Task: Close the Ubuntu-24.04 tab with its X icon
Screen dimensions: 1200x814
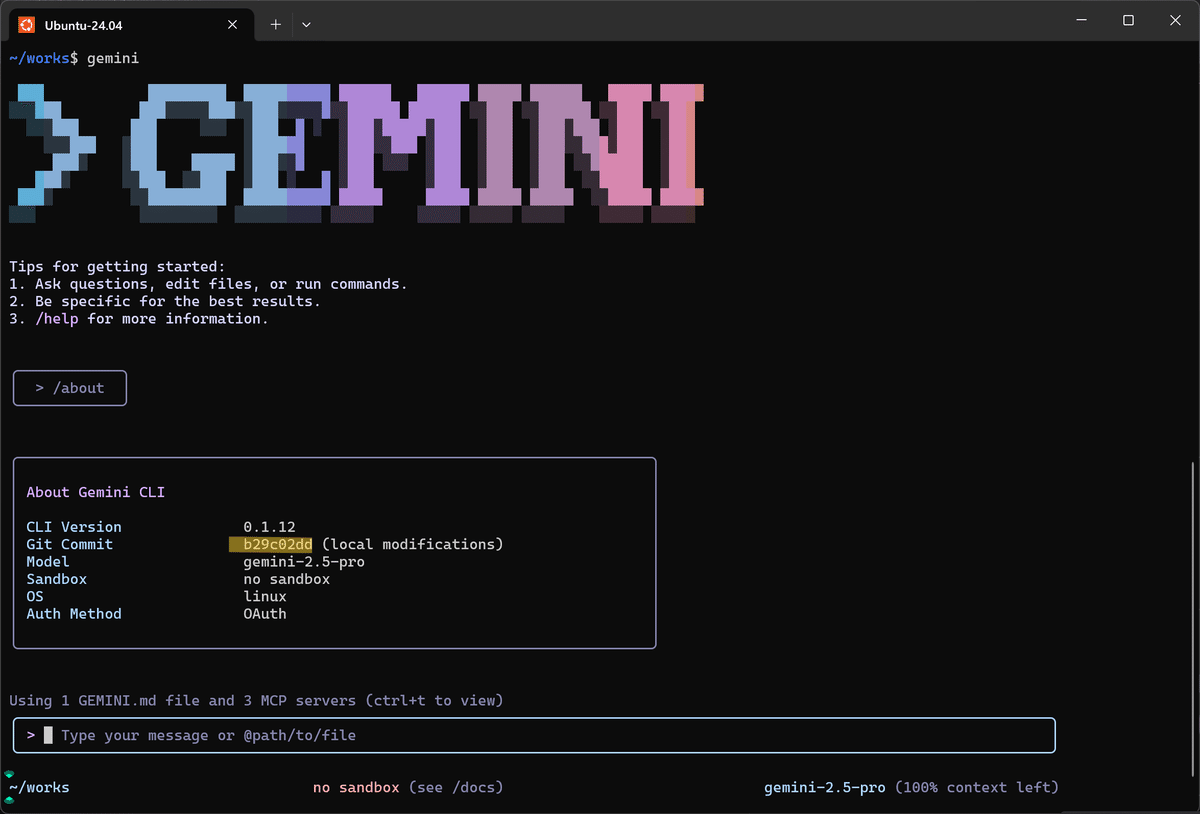Action: click(232, 24)
